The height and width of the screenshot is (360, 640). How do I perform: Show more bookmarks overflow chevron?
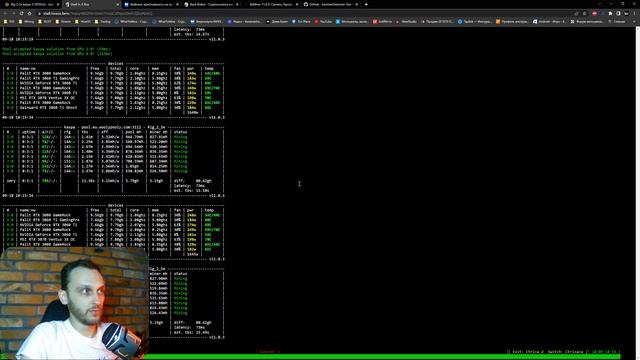point(634,21)
